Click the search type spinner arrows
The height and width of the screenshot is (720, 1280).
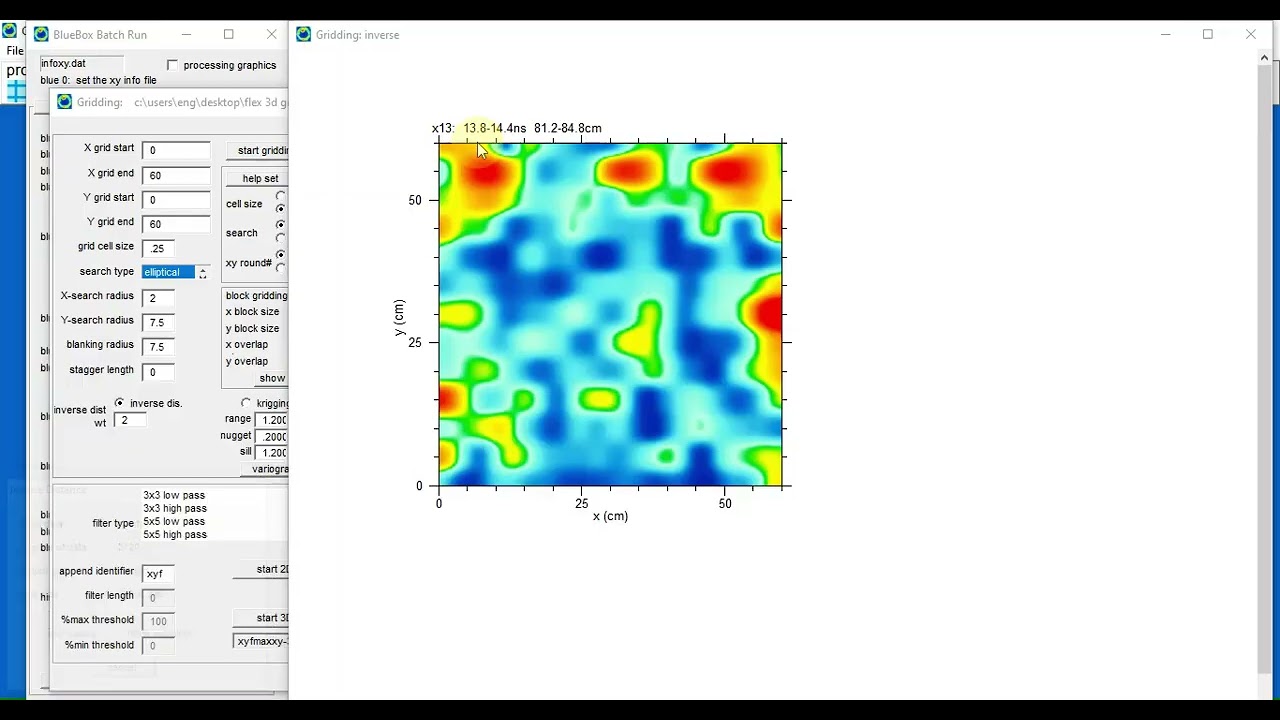203,273
